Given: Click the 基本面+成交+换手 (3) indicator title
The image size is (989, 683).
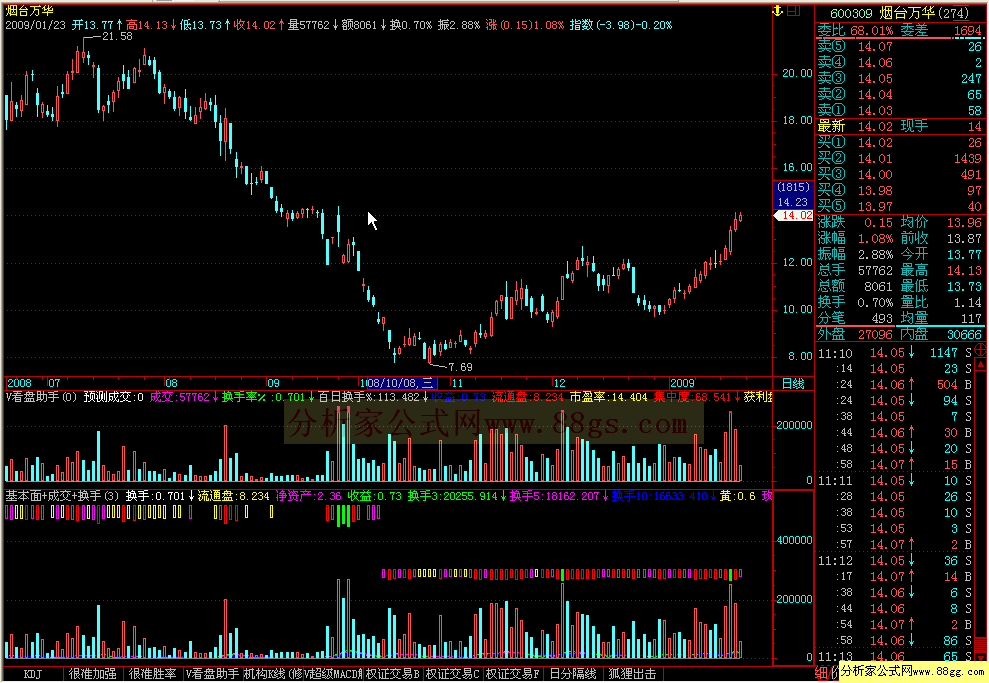Looking at the screenshot, I should 62,496.
